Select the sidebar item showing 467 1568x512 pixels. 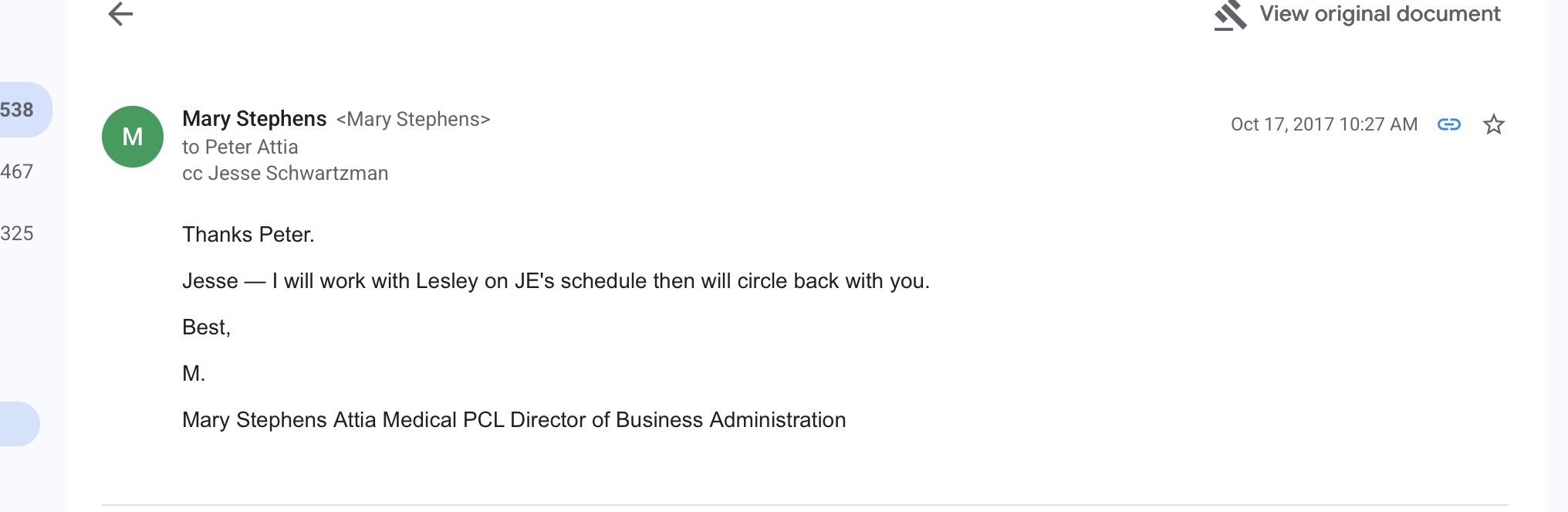tap(17, 171)
